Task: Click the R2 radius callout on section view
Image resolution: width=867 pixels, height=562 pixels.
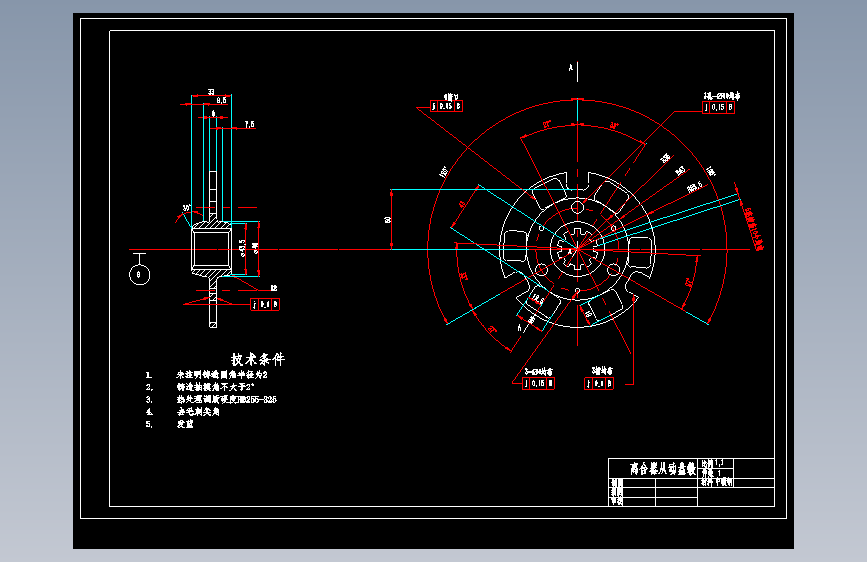Action: [274, 288]
